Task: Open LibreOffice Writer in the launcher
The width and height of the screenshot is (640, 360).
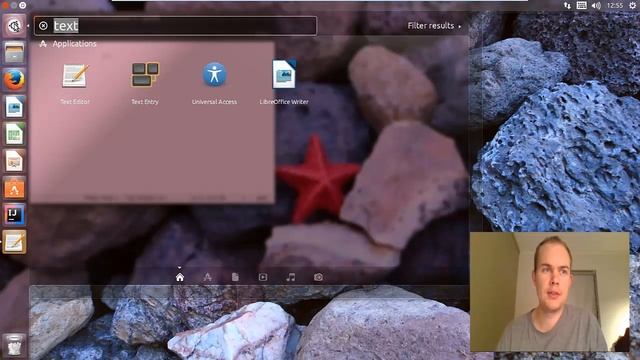Action: tap(14, 107)
